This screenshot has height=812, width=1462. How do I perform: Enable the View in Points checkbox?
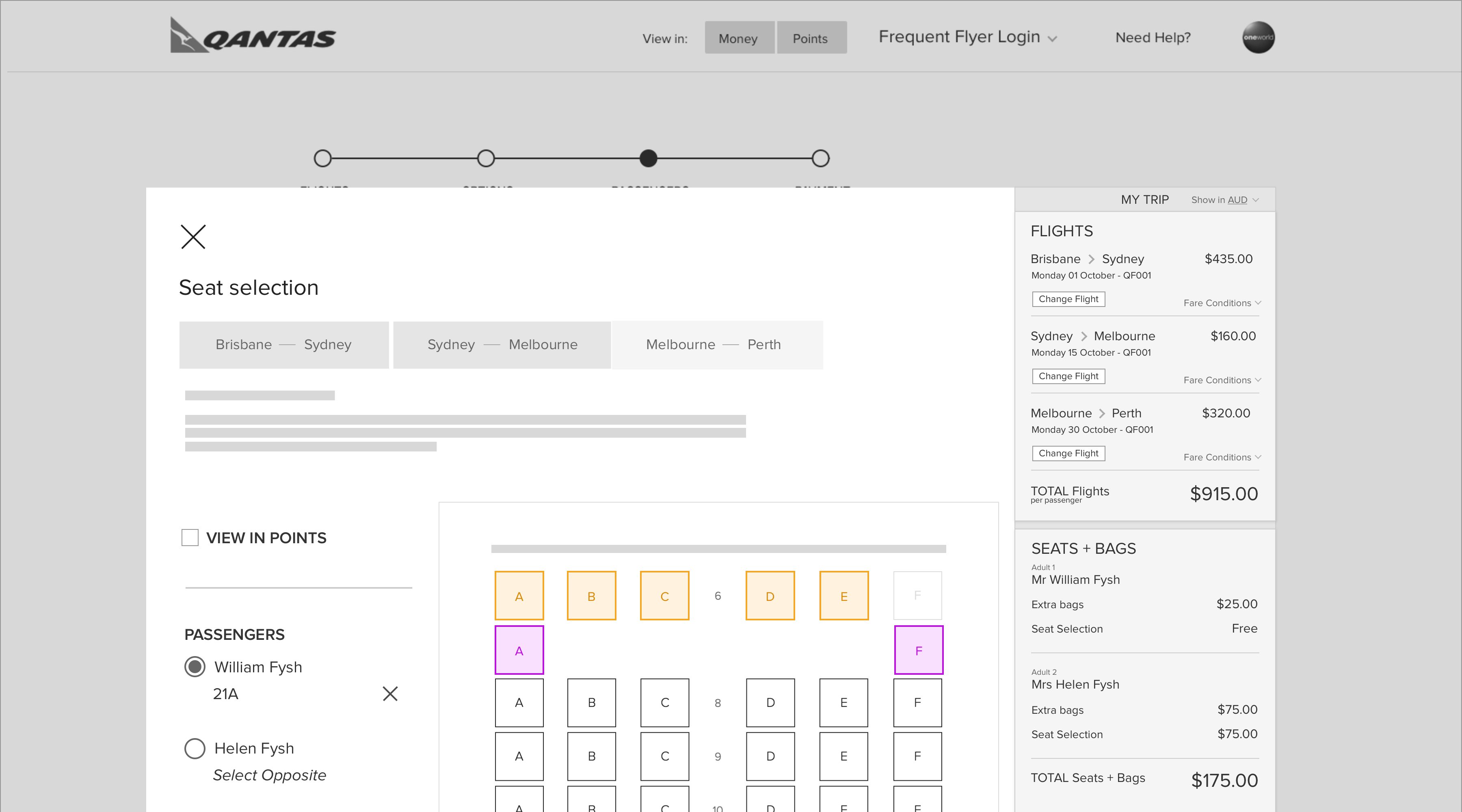click(190, 538)
